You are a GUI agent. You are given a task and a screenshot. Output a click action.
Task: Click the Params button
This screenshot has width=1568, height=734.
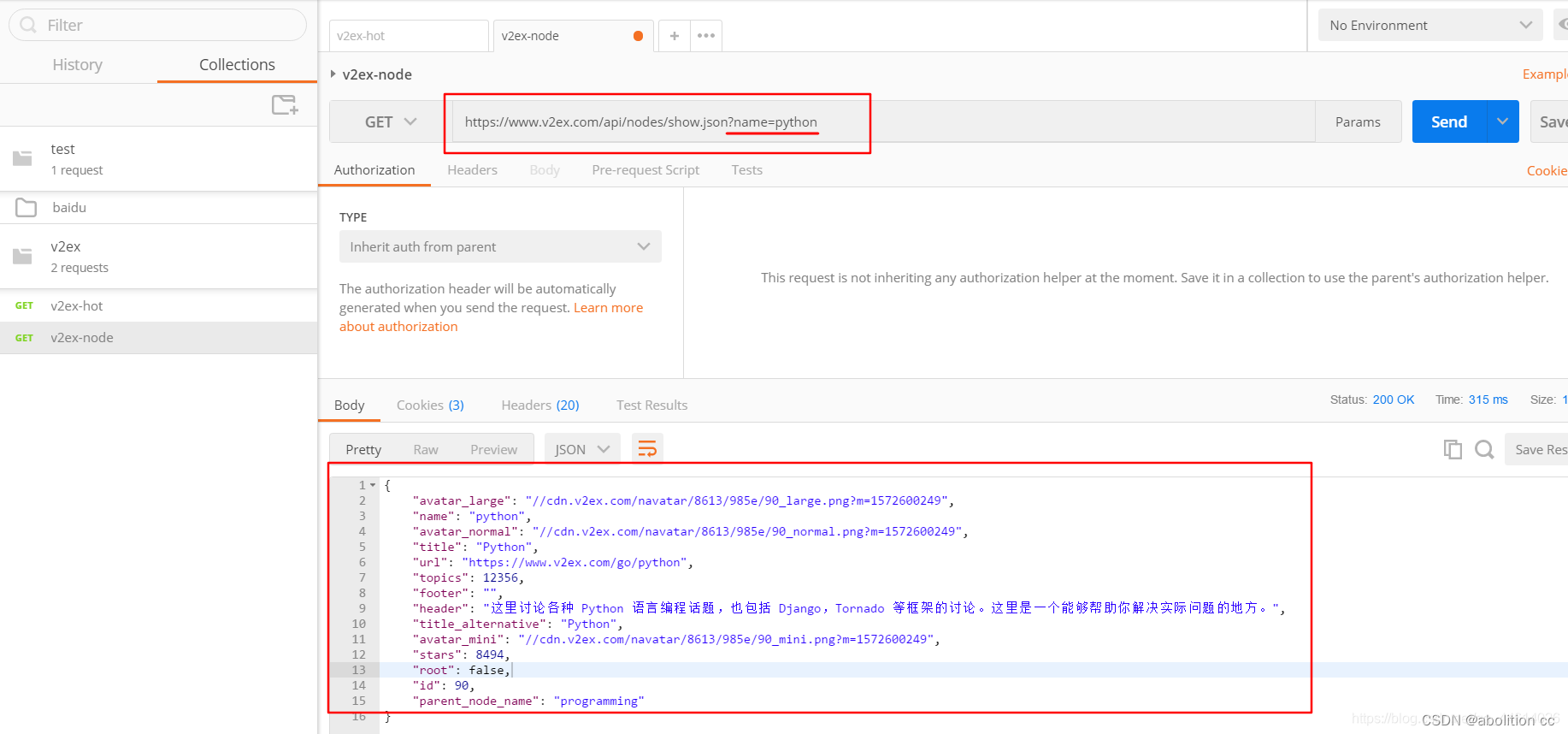point(1358,121)
